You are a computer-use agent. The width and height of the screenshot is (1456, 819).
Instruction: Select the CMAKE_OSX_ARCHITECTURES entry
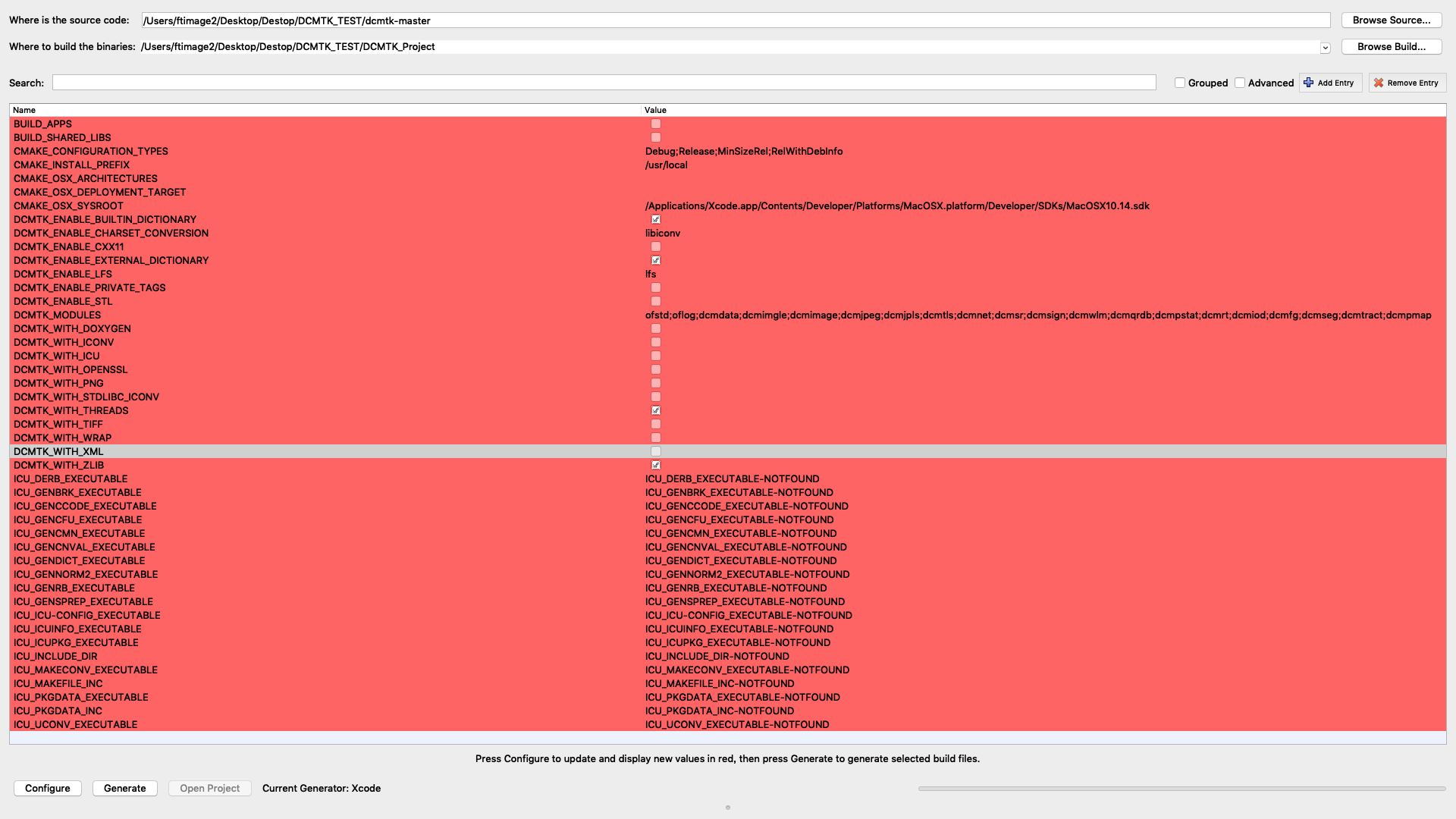click(x=86, y=178)
